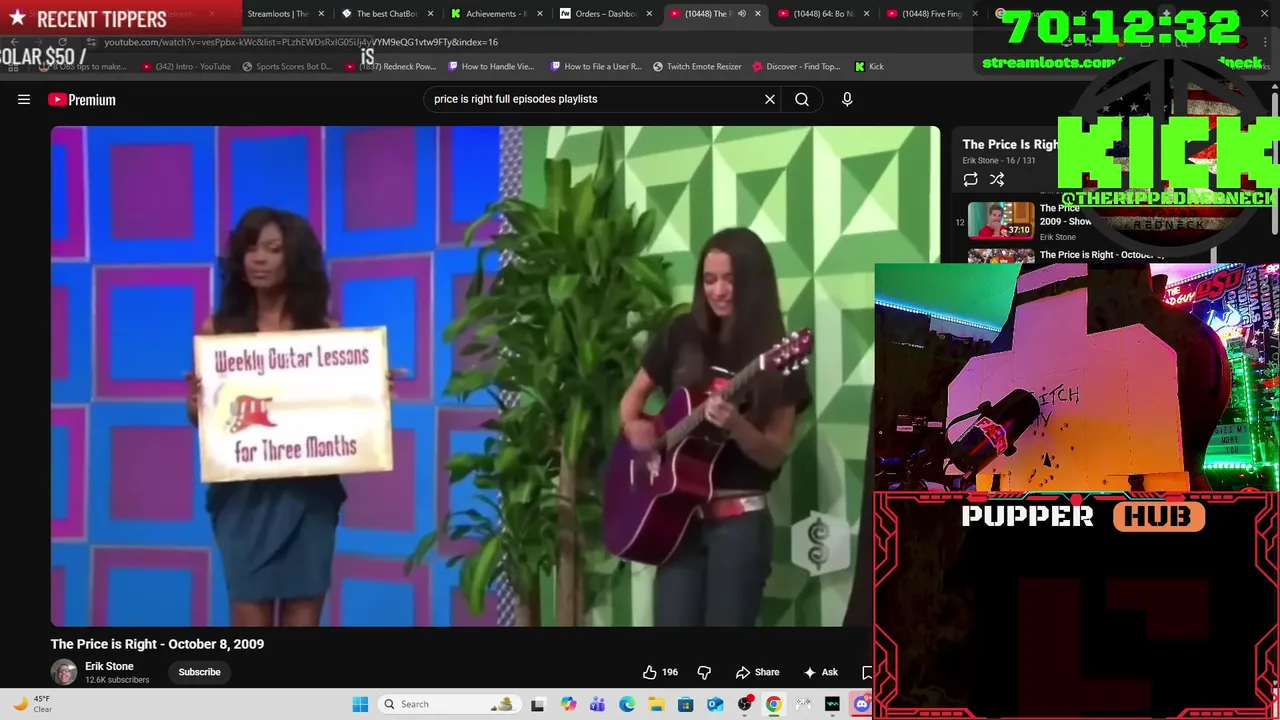Open Task View in taskbar
This screenshot has width=1280, height=720.
(x=538, y=704)
